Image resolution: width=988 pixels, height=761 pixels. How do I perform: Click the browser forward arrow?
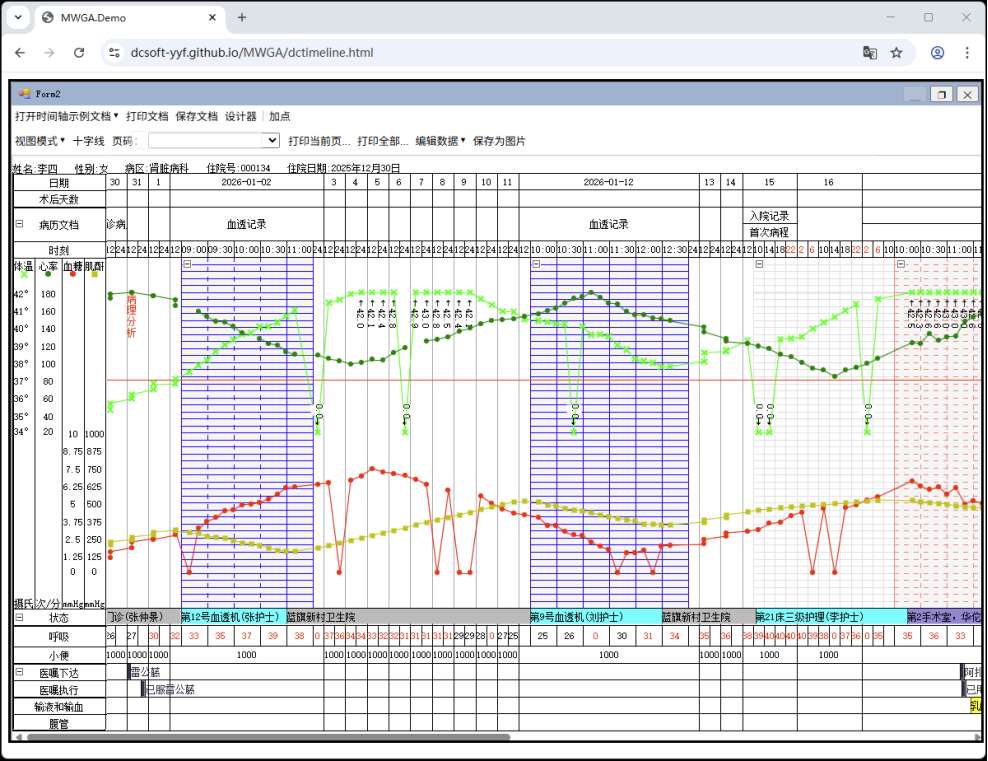[49, 53]
